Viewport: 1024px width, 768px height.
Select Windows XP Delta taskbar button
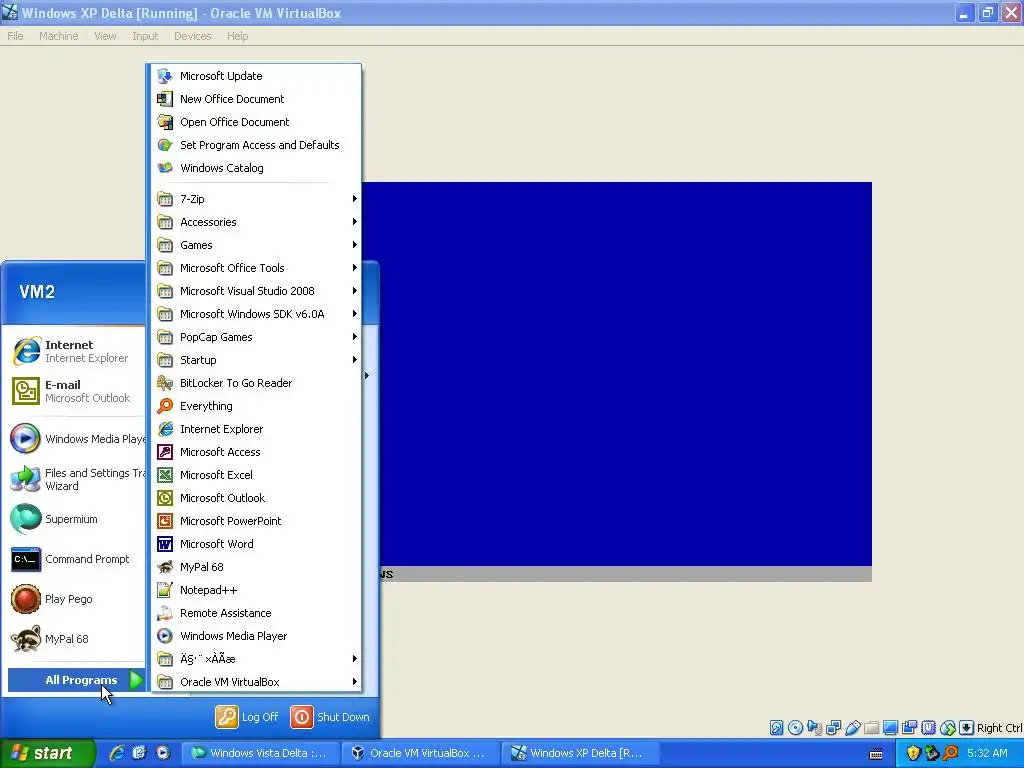(579, 753)
